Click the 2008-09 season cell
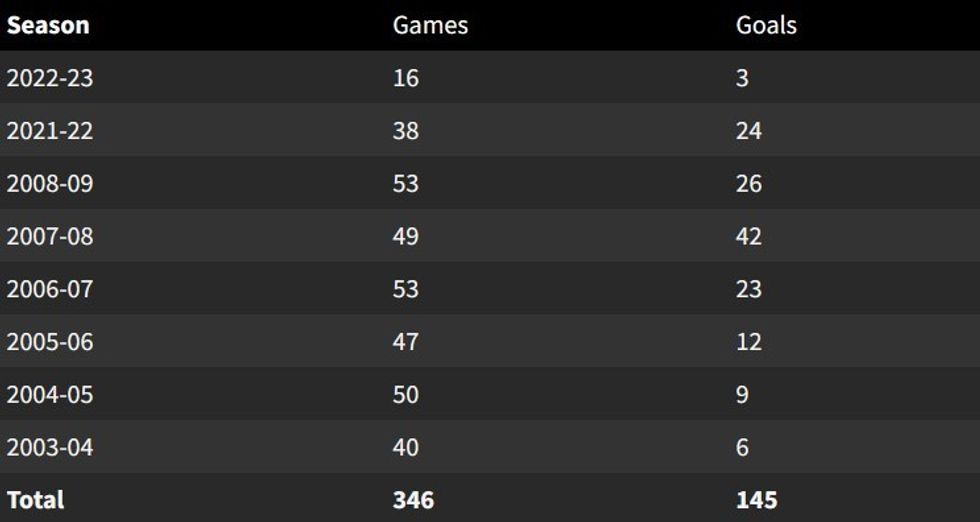The image size is (980, 522). (x=50, y=184)
